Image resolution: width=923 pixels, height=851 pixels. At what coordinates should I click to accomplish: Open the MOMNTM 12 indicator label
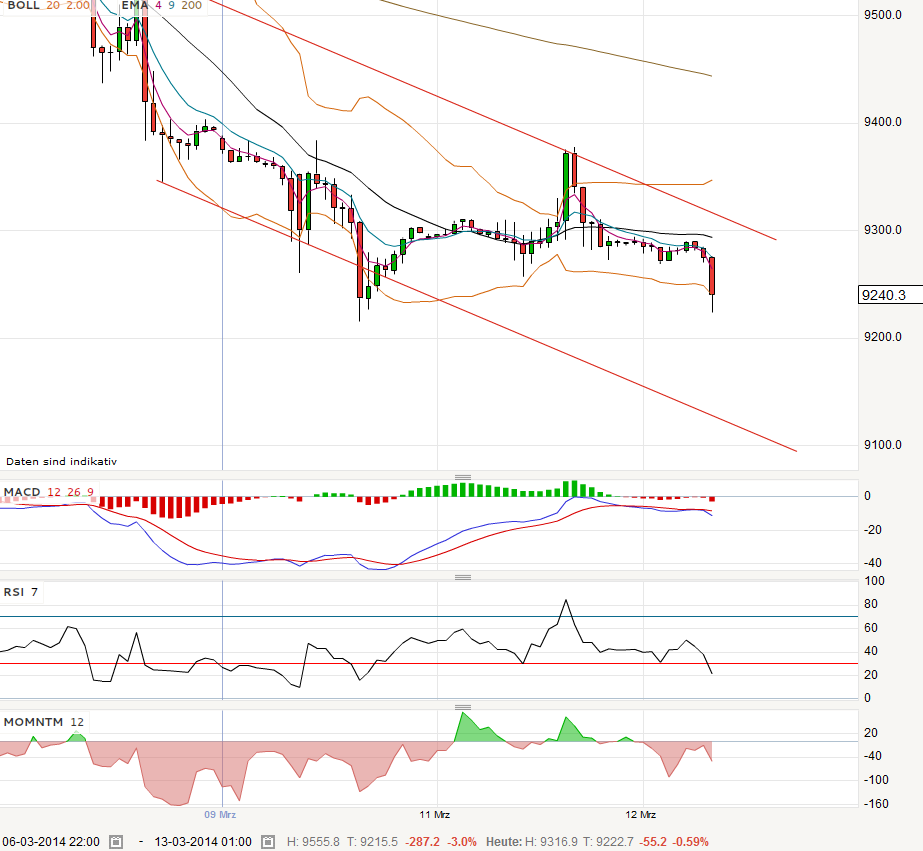click(44, 722)
